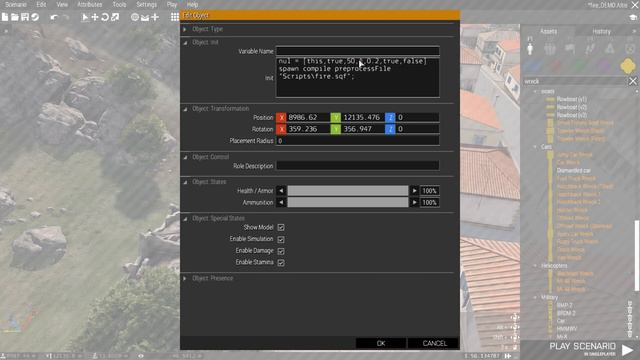The height and width of the screenshot is (360, 640).
Task: Switch to the History tab
Action: (x=601, y=31)
